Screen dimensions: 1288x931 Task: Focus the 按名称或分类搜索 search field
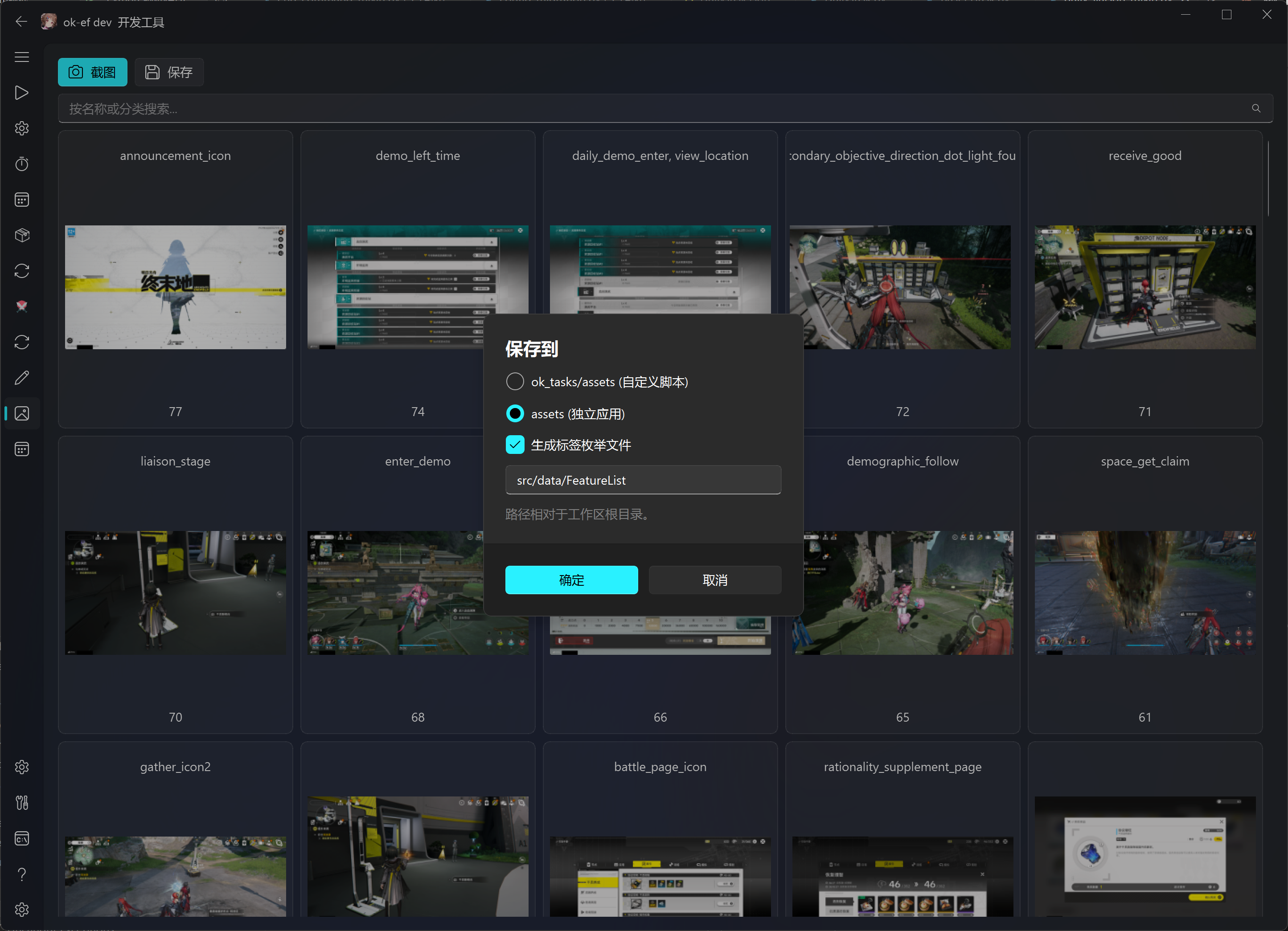coord(665,108)
